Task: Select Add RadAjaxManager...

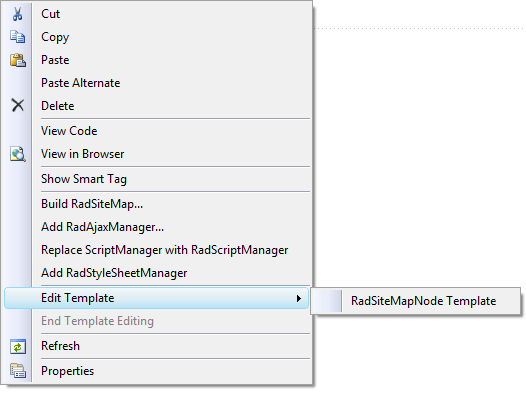Action: pyautogui.click(x=156, y=227)
